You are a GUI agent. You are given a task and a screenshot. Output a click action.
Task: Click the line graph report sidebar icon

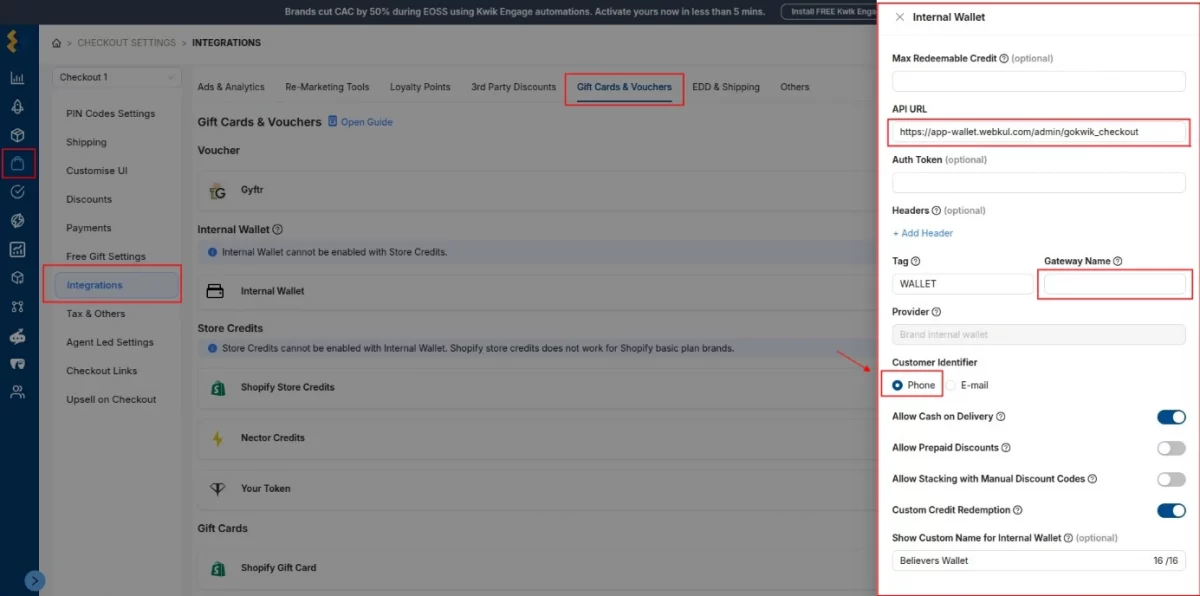coord(17,249)
